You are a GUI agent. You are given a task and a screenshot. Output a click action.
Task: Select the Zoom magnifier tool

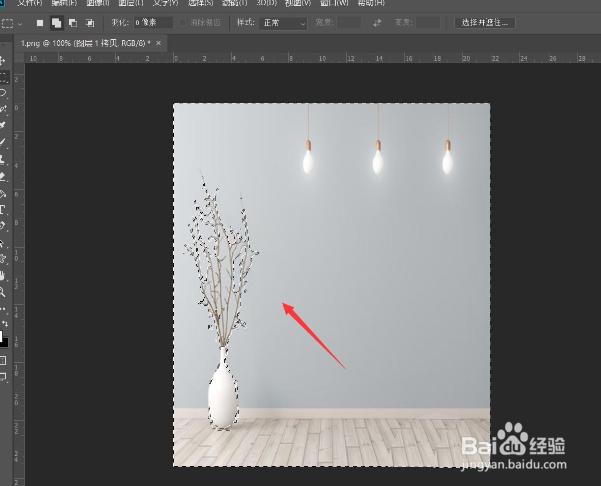[3, 292]
